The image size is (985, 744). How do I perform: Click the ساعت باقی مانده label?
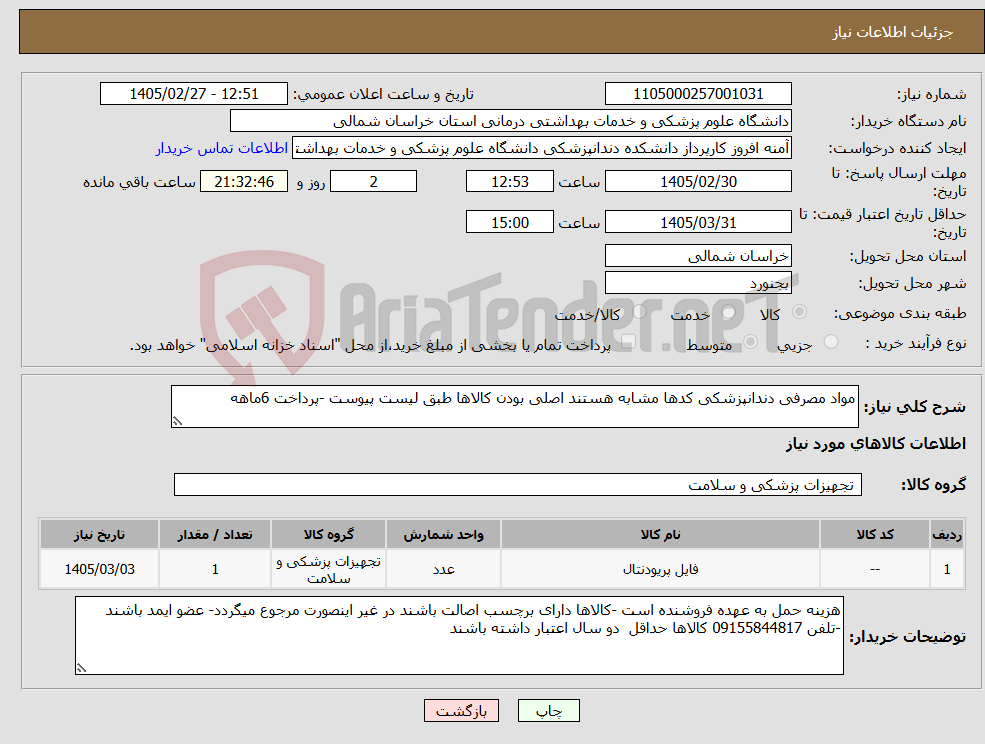click(x=139, y=182)
